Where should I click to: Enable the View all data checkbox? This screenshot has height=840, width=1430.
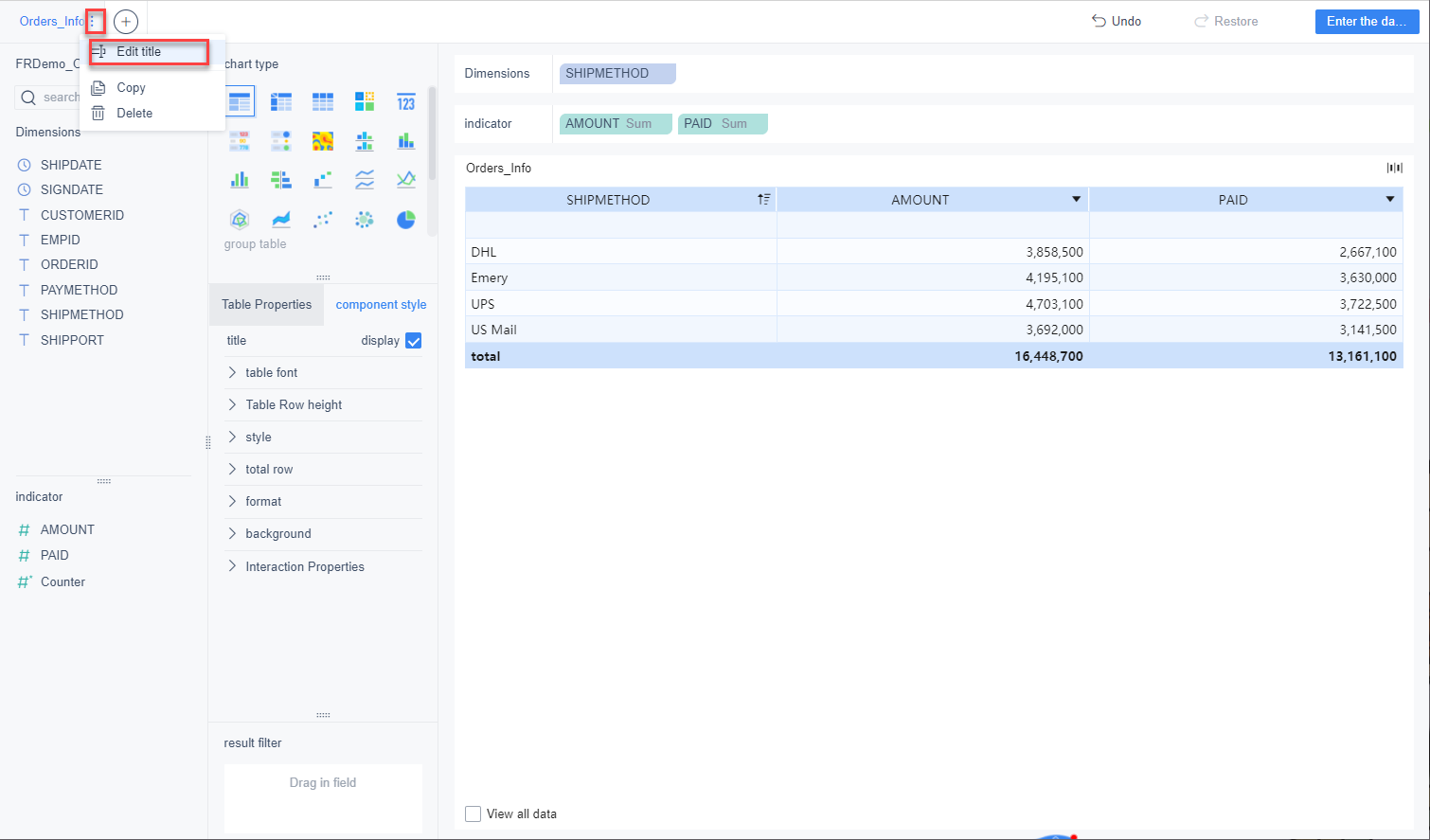coord(474,813)
